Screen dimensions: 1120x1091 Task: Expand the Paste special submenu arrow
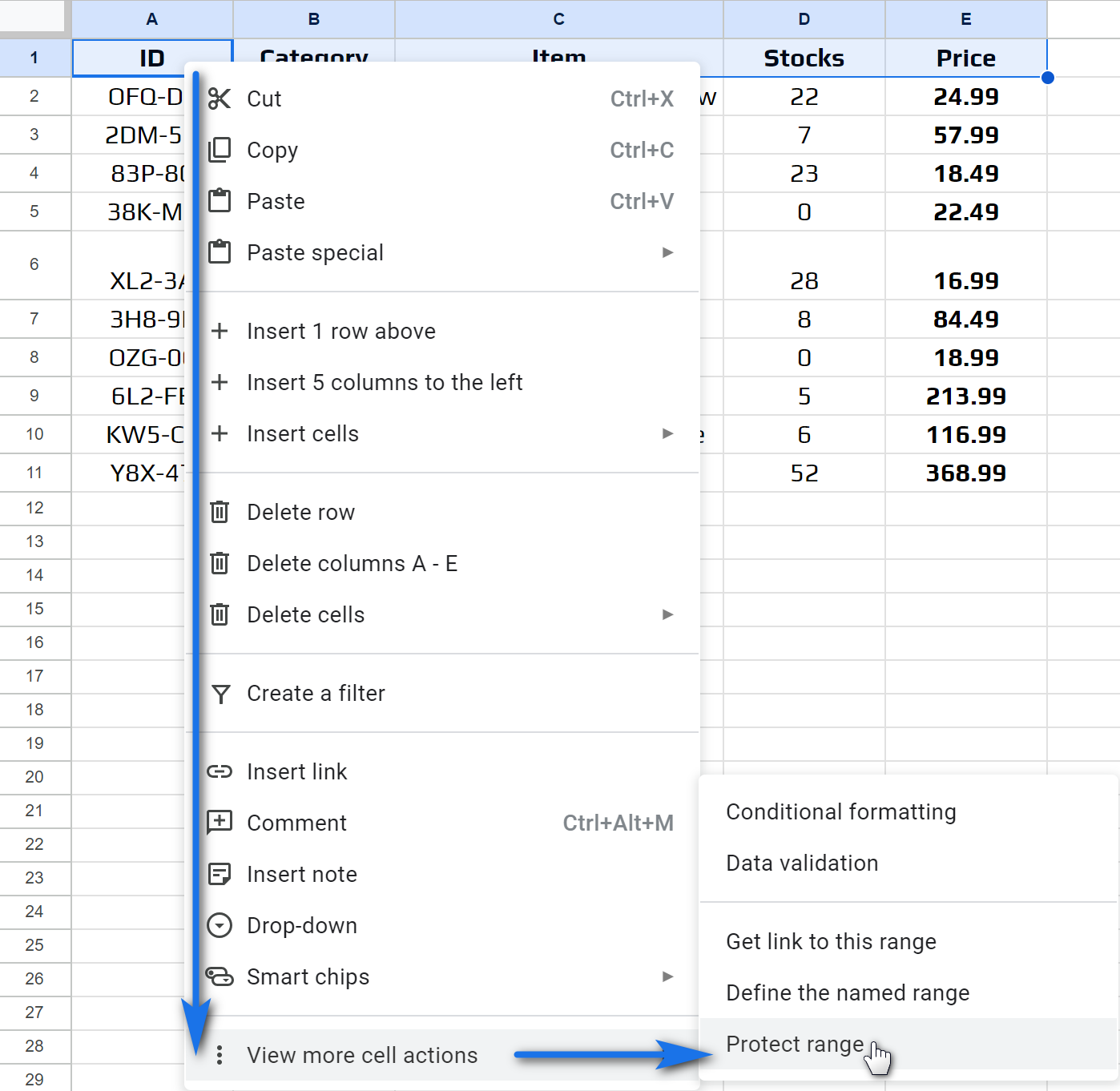point(667,252)
